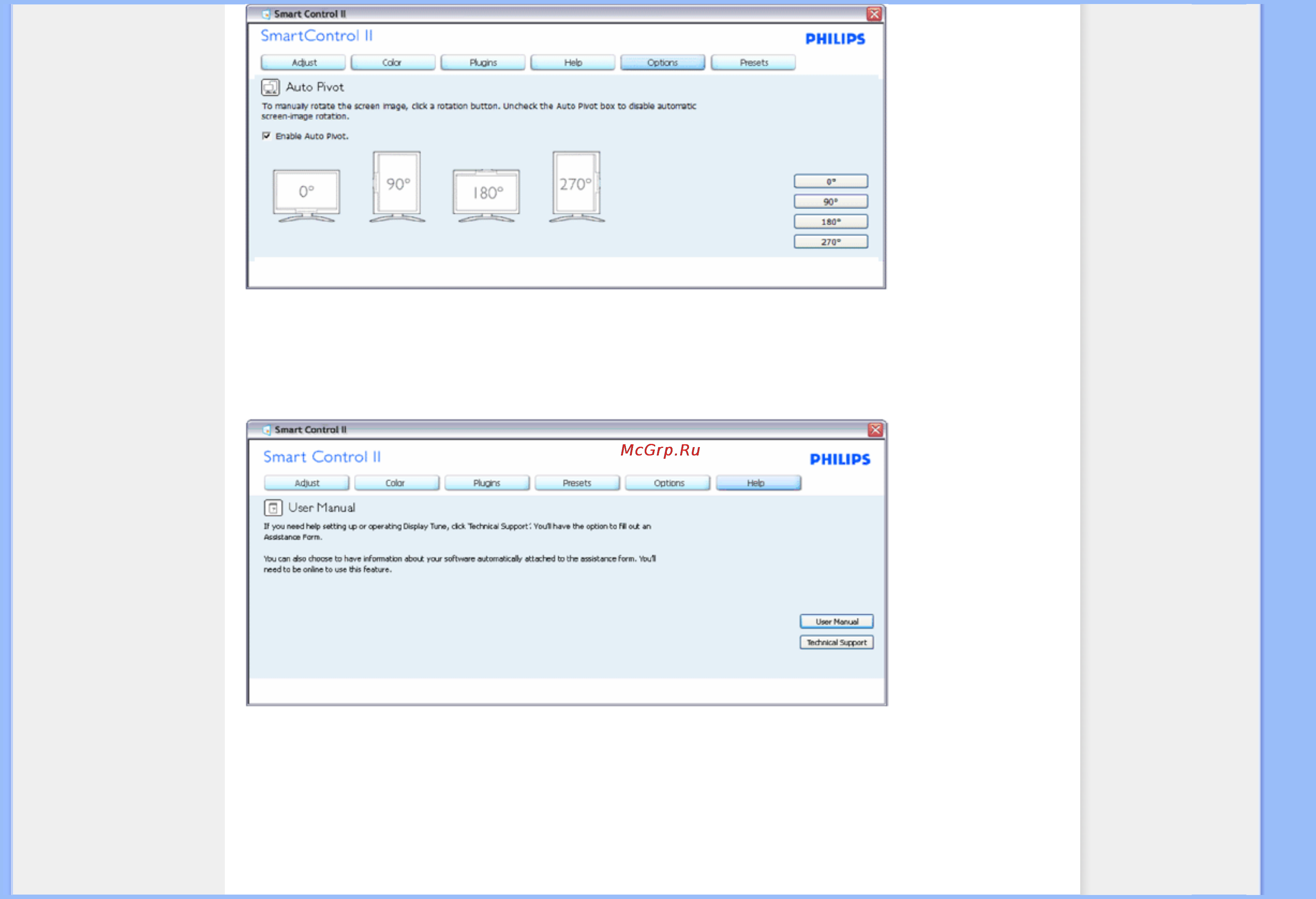The height and width of the screenshot is (899, 1316).
Task: Rotate the screen with the 90° button
Action: (831, 201)
